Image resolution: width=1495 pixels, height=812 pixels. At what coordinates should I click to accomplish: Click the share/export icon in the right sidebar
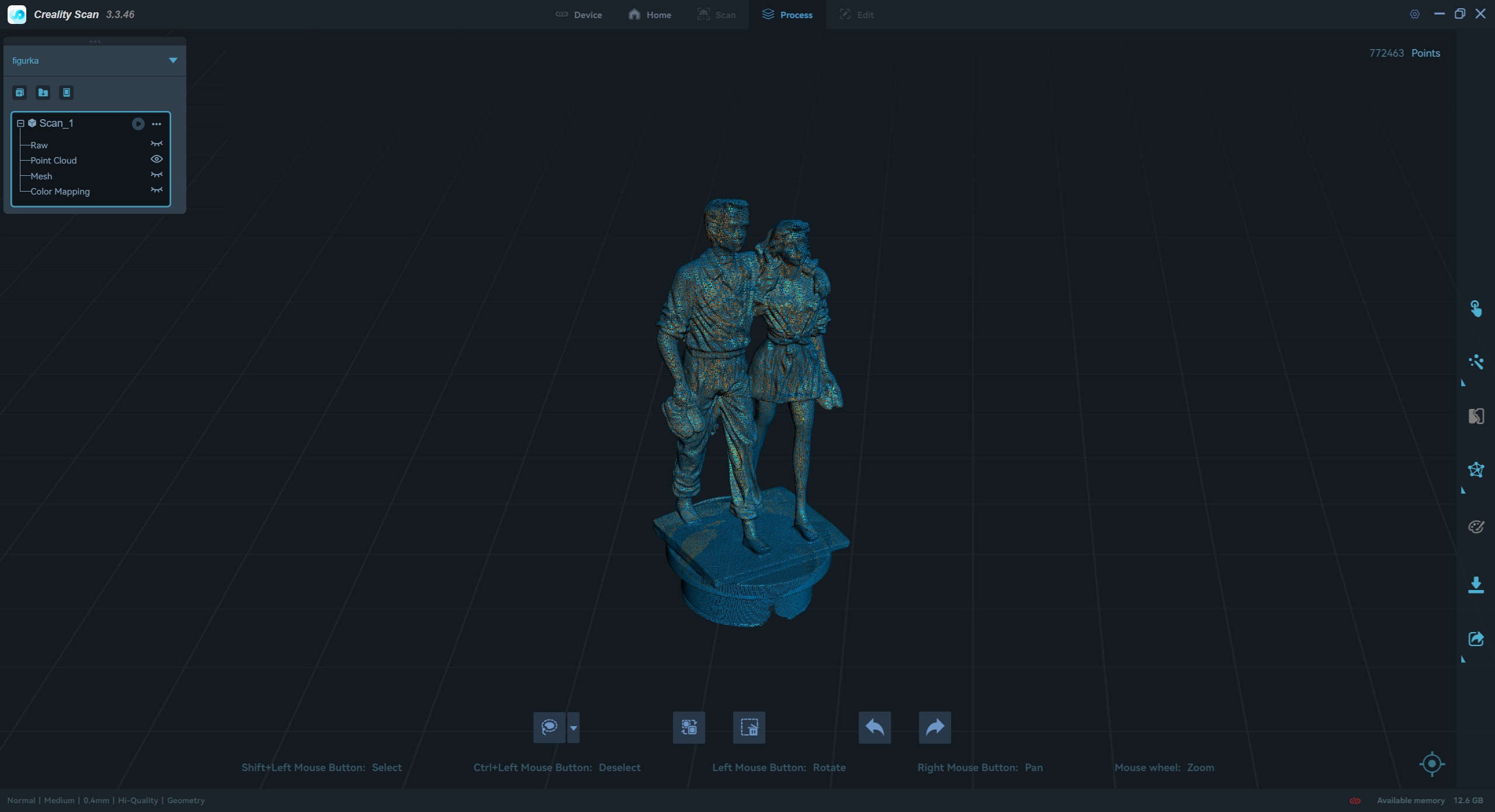tap(1476, 639)
